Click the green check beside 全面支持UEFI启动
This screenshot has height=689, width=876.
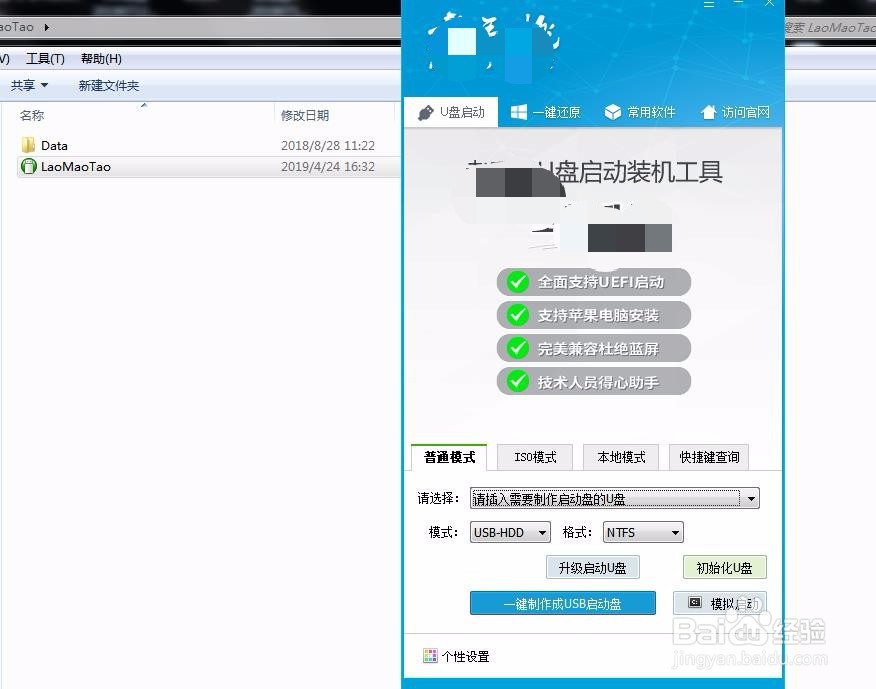click(517, 282)
